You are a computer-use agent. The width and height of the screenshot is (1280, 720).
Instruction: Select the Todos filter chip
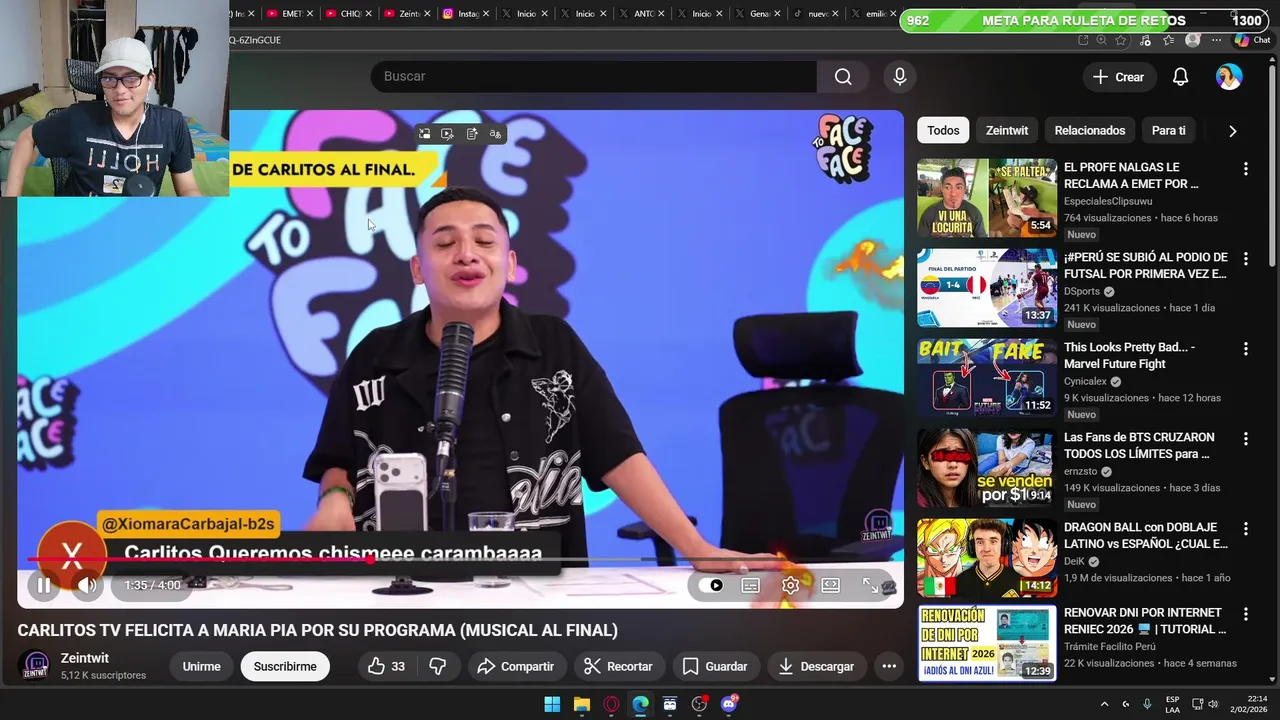coord(943,130)
